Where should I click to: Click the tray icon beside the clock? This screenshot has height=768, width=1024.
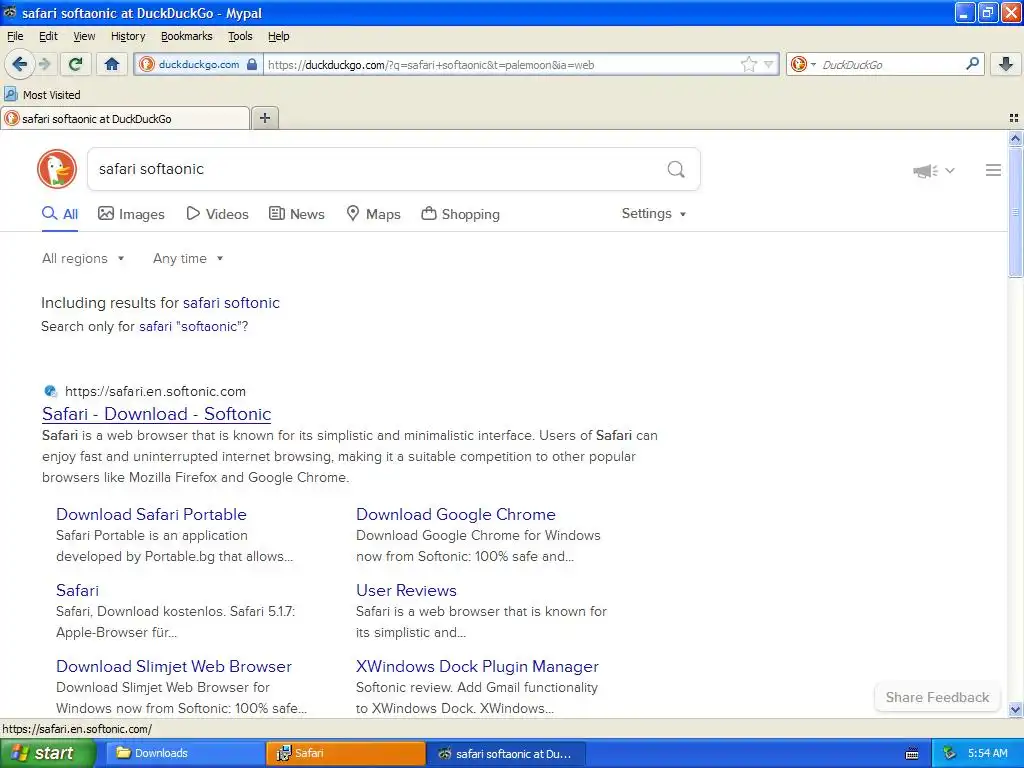click(950, 753)
